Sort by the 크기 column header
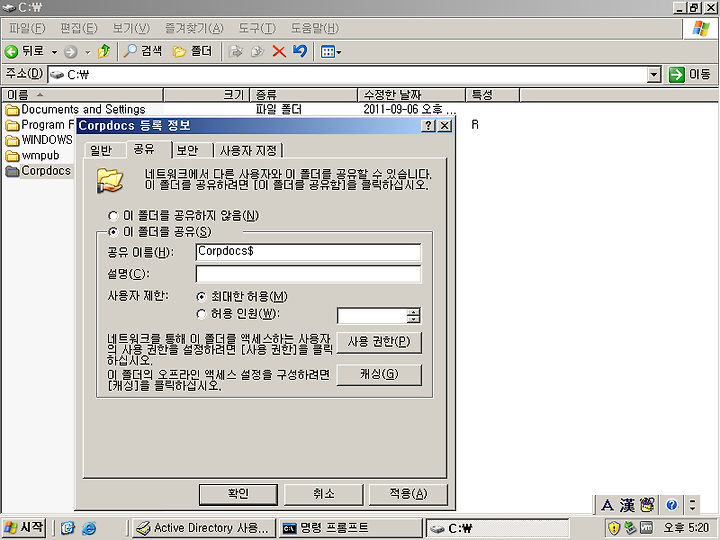This screenshot has height=540, width=720. pos(206,95)
